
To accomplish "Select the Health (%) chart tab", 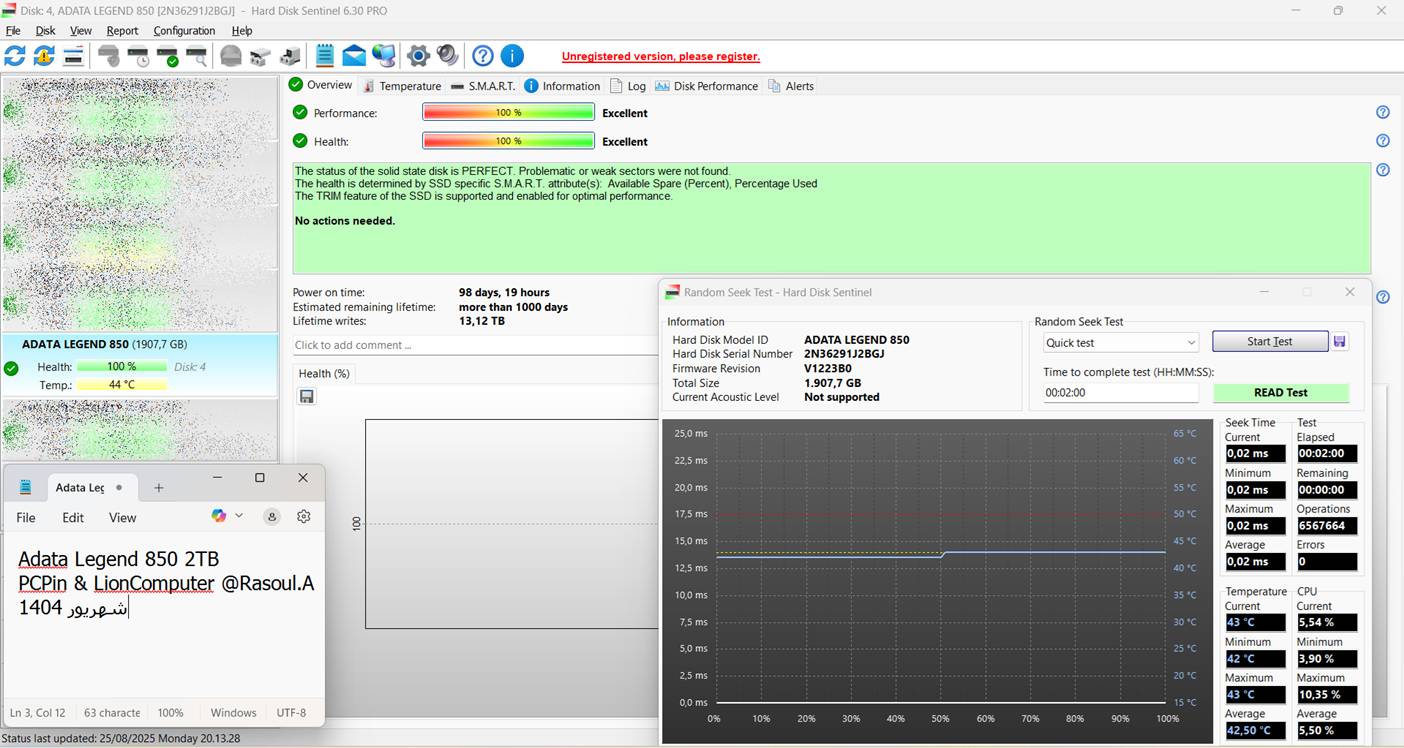I will coord(324,374).
